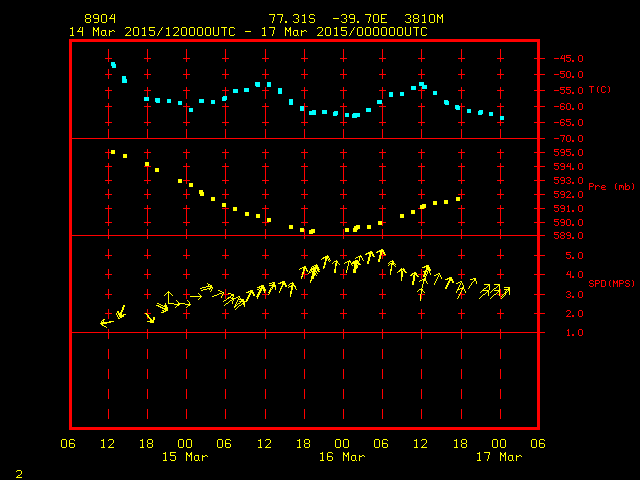The height and width of the screenshot is (480, 640).
Task: Click the 00 hour label above 17 Mar
Action: click(x=499, y=444)
